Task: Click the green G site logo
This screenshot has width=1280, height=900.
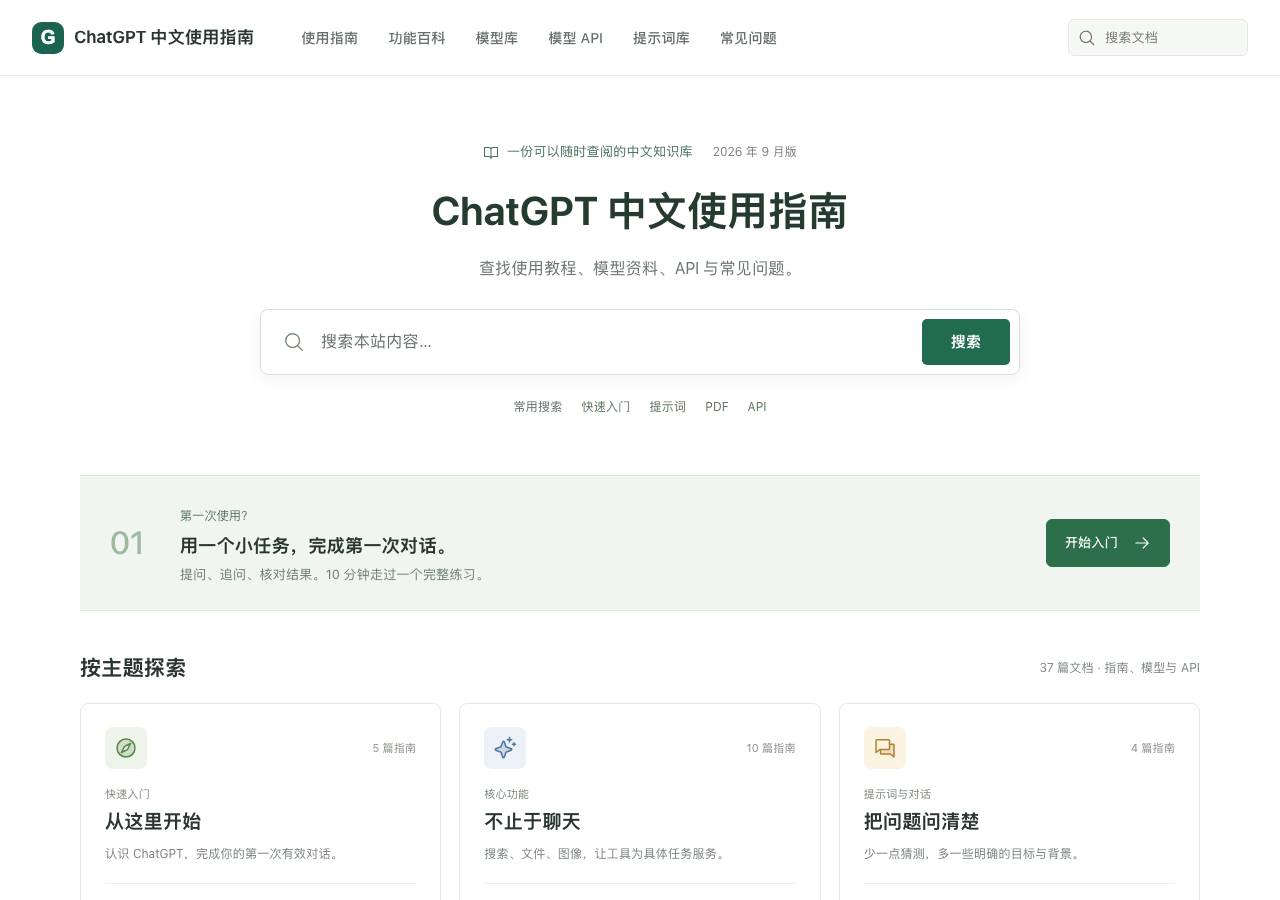Action: pyautogui.click(x=48, y=38)
